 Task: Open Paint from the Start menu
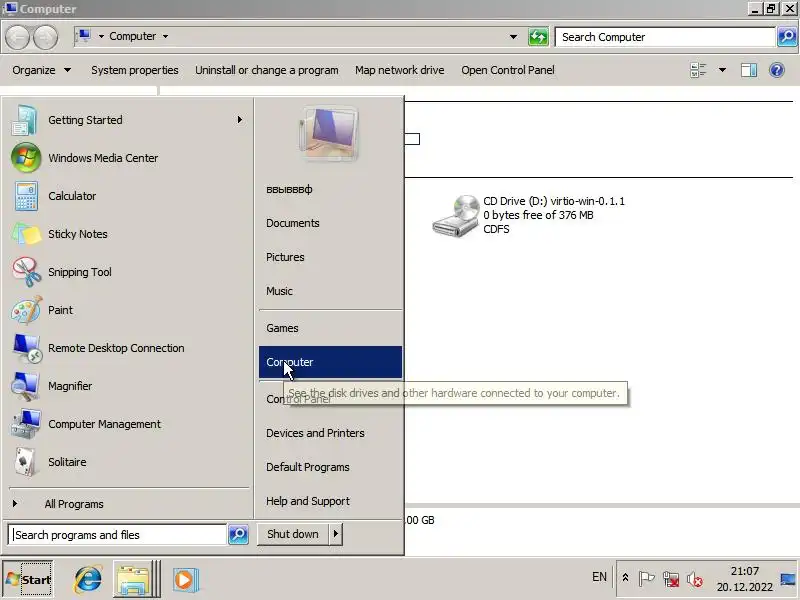point(128,310)
